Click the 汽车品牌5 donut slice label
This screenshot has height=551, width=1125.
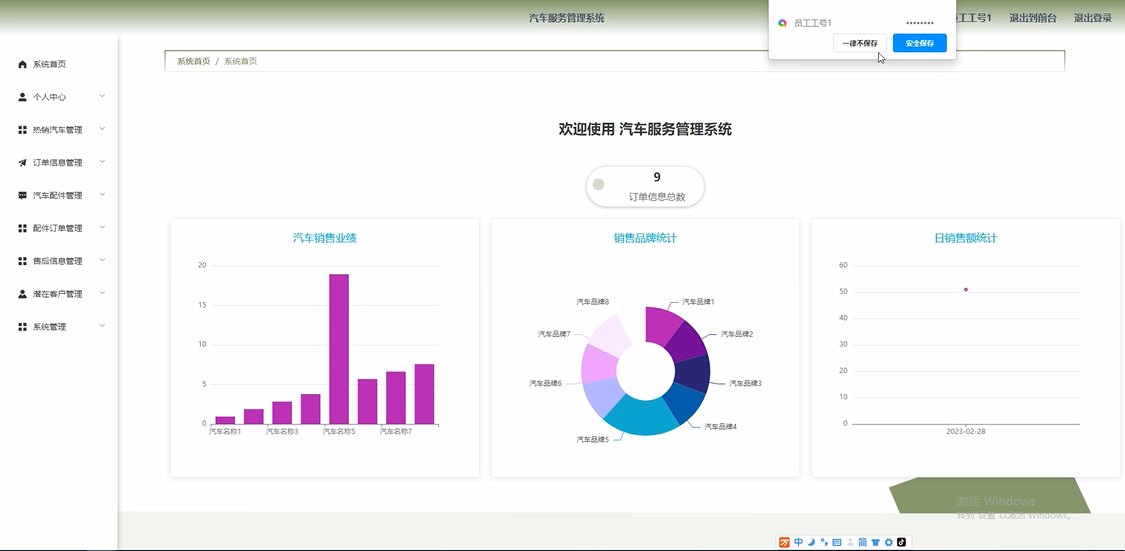pos(593,439)
